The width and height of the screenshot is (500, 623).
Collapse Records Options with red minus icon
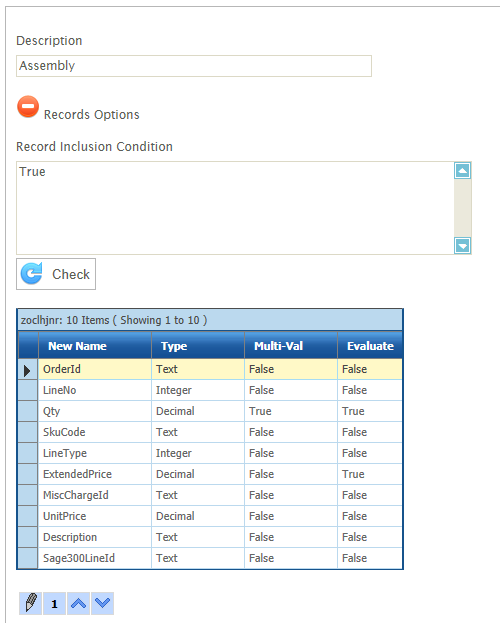pos(28,106)
